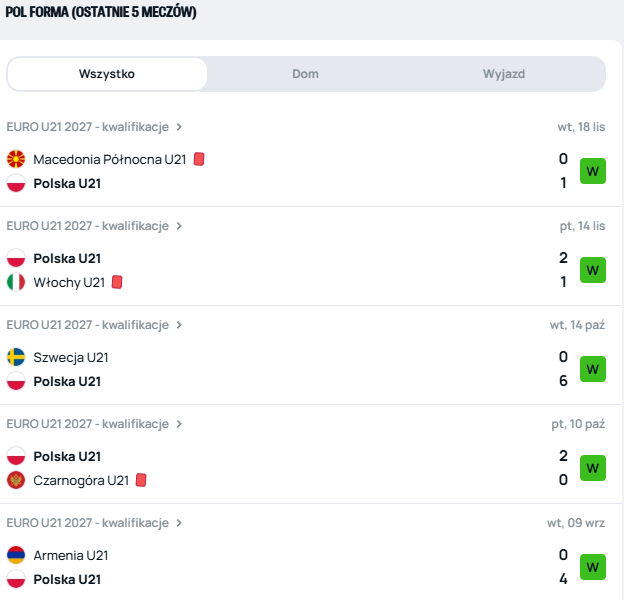Click red card icon beside Czarnogóra U21
624x600 pixels.
click(141, 480)
